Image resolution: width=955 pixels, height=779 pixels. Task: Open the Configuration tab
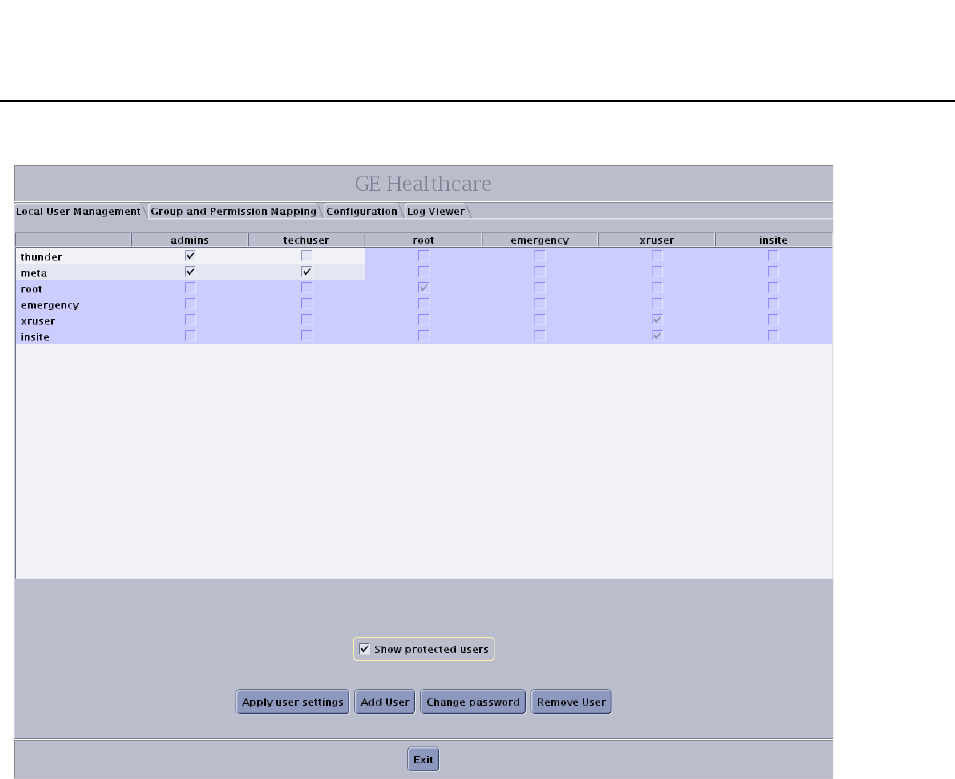362,211
